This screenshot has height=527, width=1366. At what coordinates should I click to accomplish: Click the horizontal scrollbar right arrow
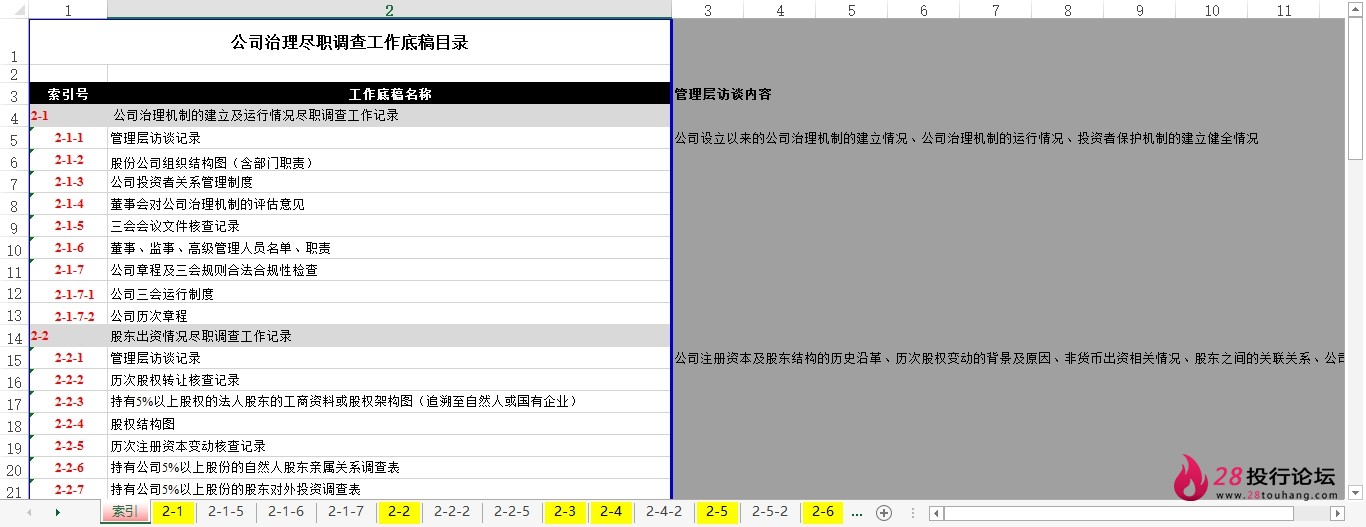coord(1337,514)
